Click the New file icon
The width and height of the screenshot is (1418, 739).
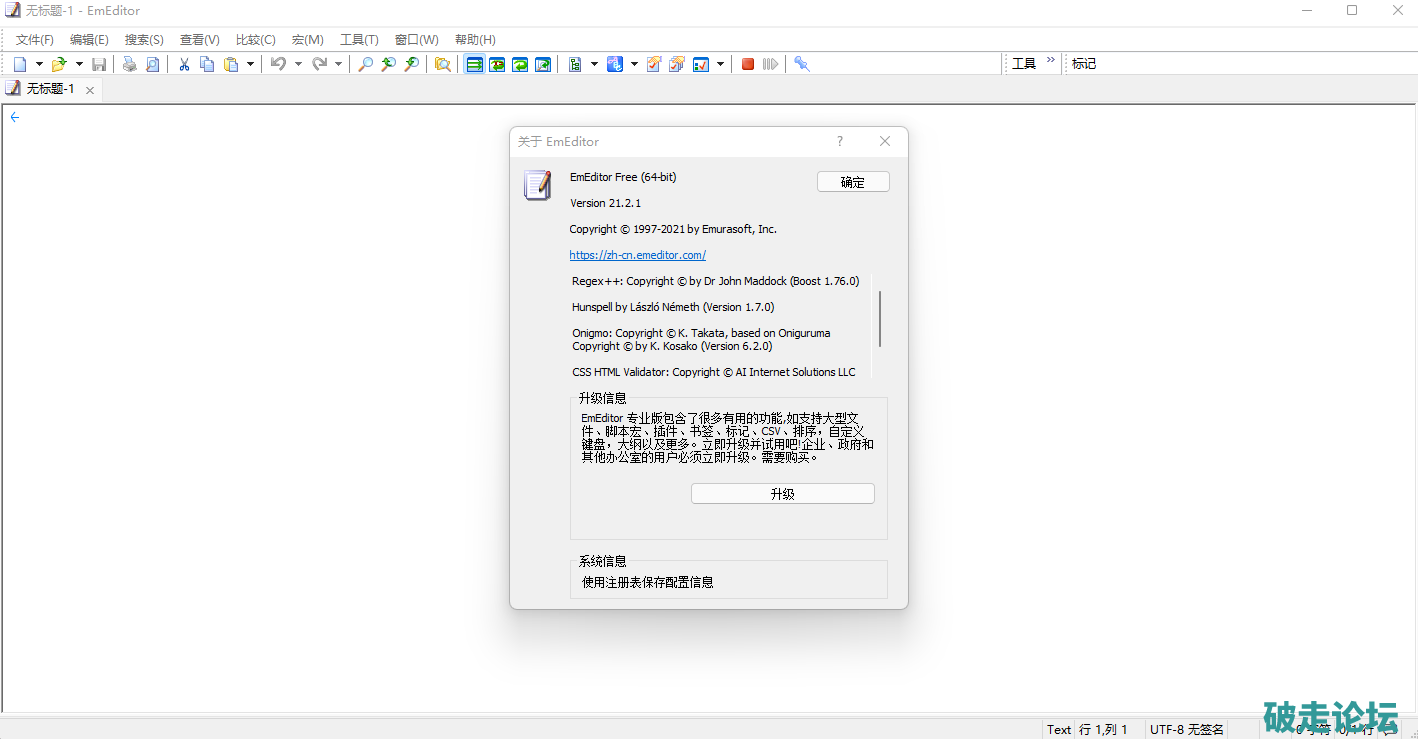20,64
